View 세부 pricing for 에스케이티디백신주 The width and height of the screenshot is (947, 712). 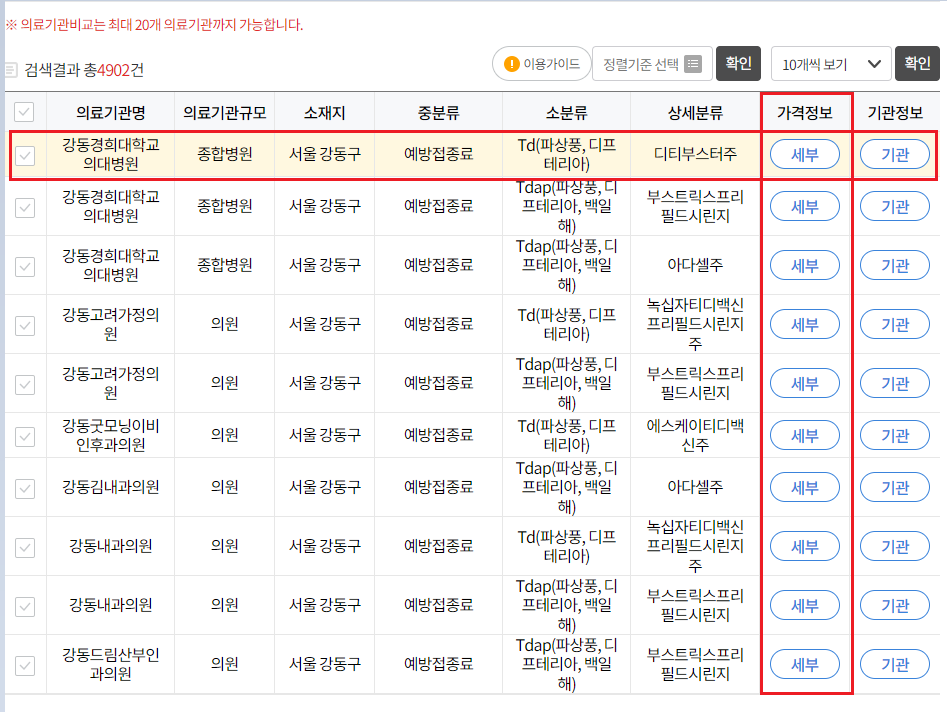(x=804, y=435)
